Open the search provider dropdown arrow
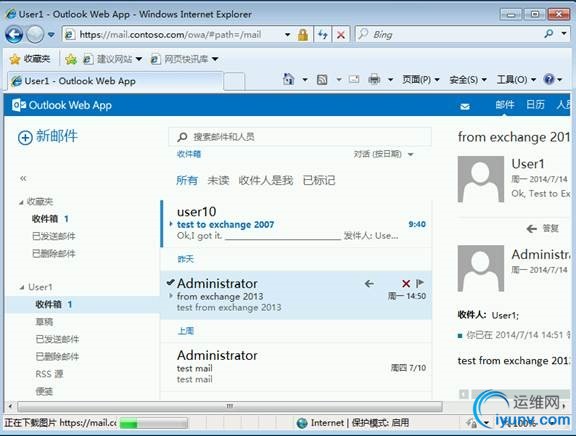 pos(564,34)
